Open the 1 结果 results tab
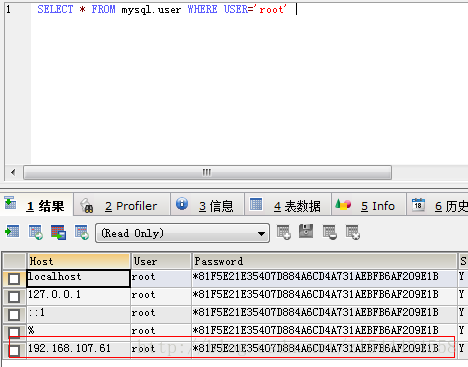468x367 pixels. click(x=37, y=205)
